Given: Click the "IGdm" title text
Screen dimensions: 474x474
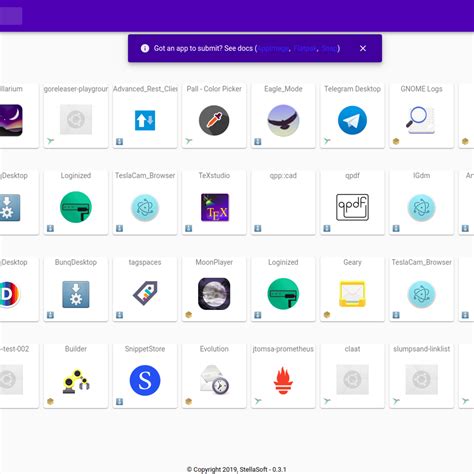Looking at the screenshot, I should pos(421,176).
